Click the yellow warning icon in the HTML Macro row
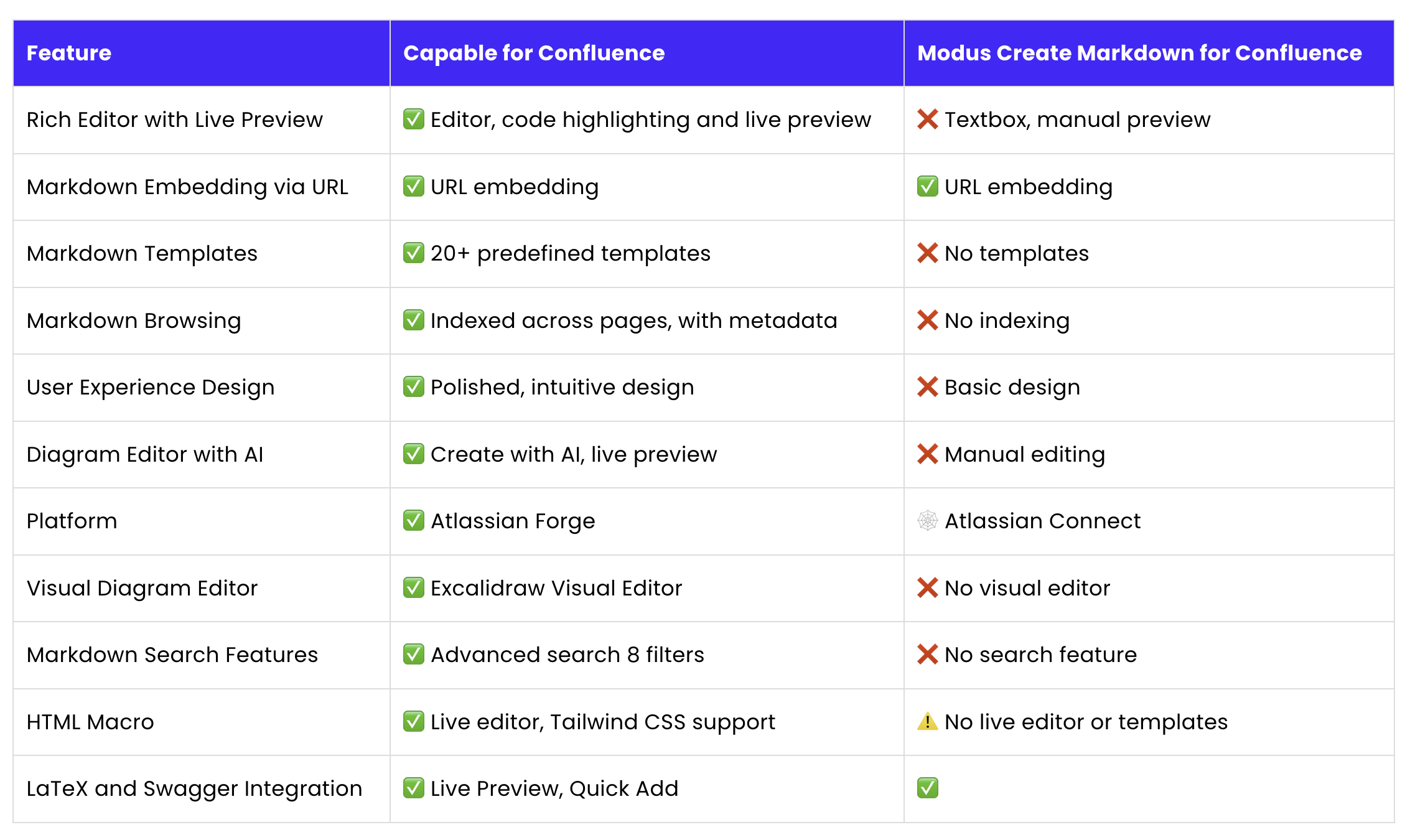 tap(927, 721)
